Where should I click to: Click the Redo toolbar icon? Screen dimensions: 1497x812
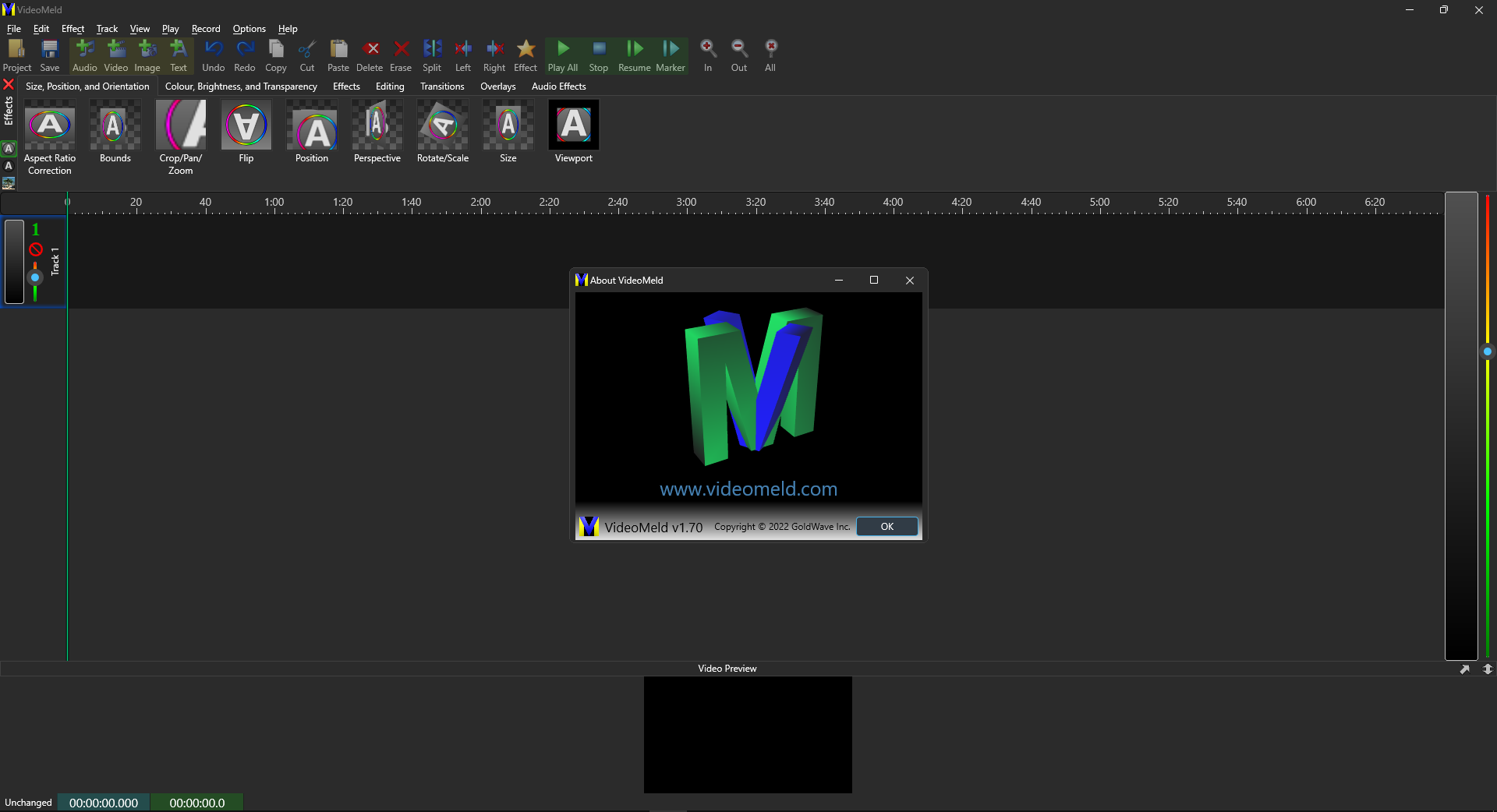[245, 55]
